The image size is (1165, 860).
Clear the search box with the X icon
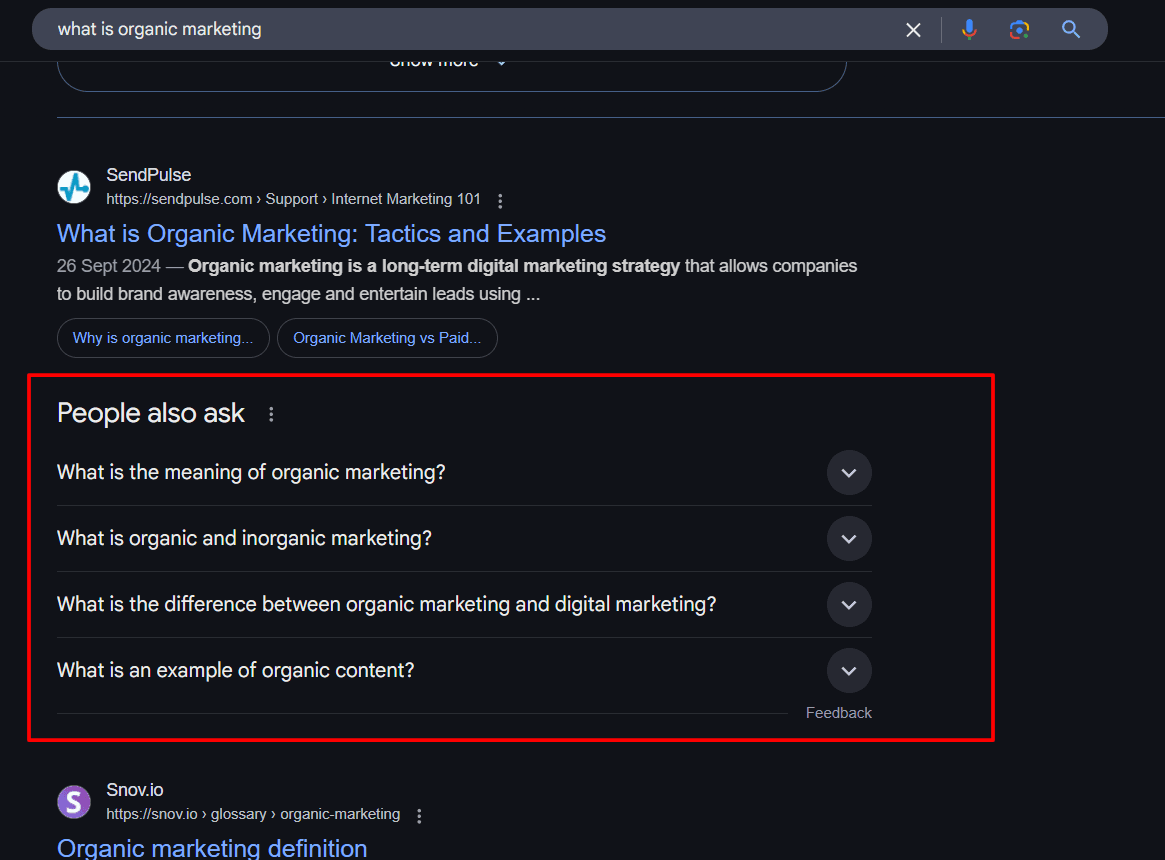tap(913, 30)
